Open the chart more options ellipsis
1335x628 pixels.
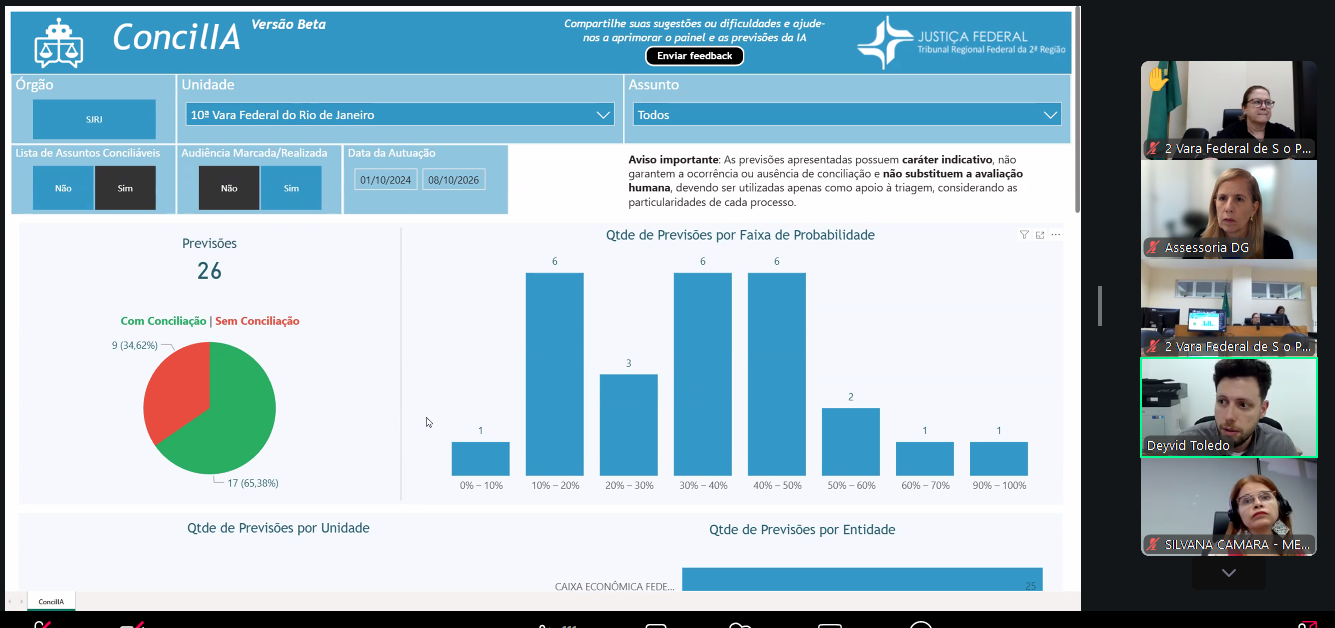point(1056,235)
